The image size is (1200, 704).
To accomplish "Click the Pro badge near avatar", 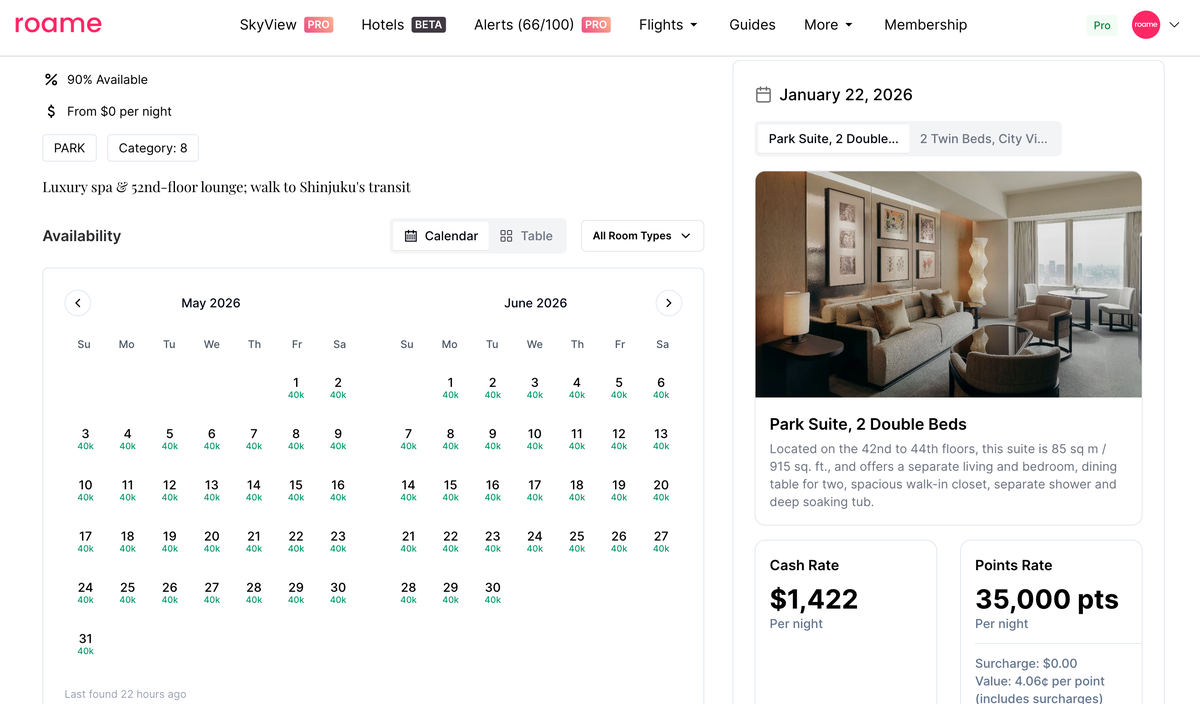I will (1101, 25).
